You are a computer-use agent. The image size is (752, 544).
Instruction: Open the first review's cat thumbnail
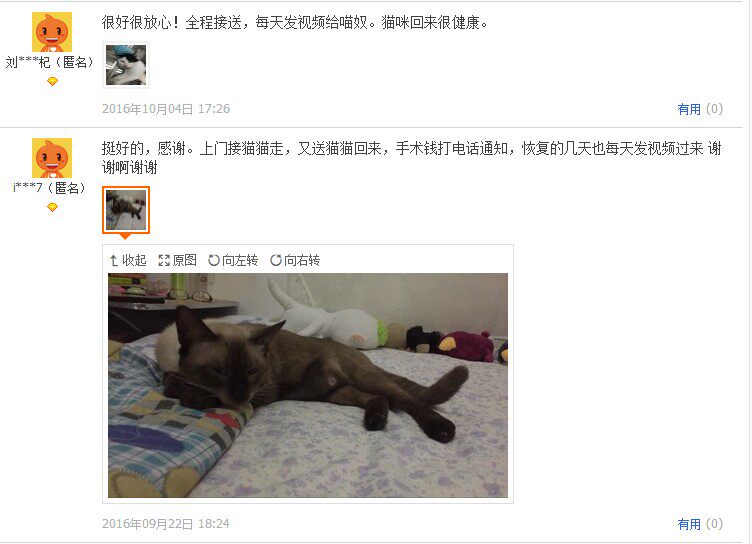point(126,65)
